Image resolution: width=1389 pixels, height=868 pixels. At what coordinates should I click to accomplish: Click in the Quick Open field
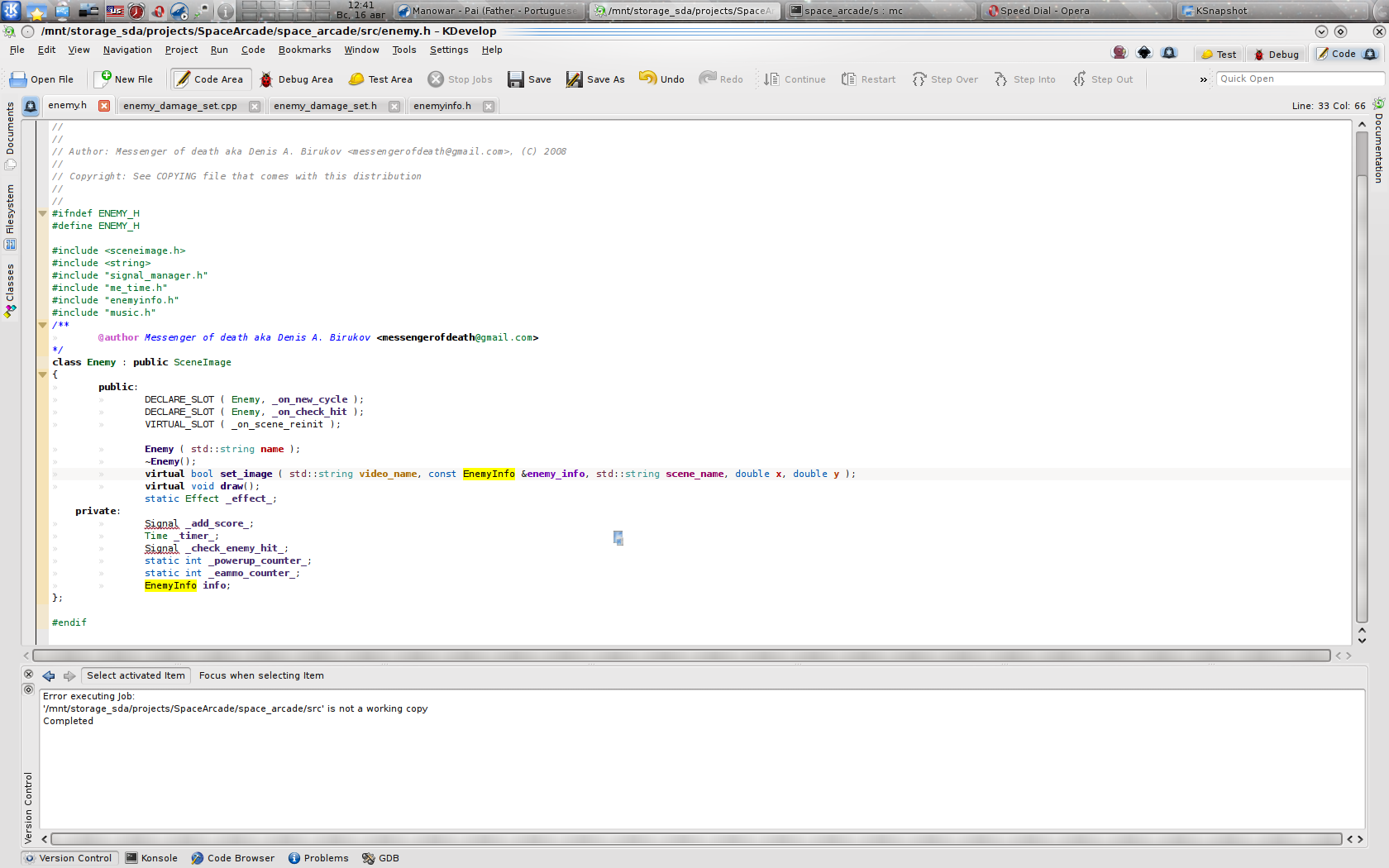pyautogui.click(x=1298, y=79)
